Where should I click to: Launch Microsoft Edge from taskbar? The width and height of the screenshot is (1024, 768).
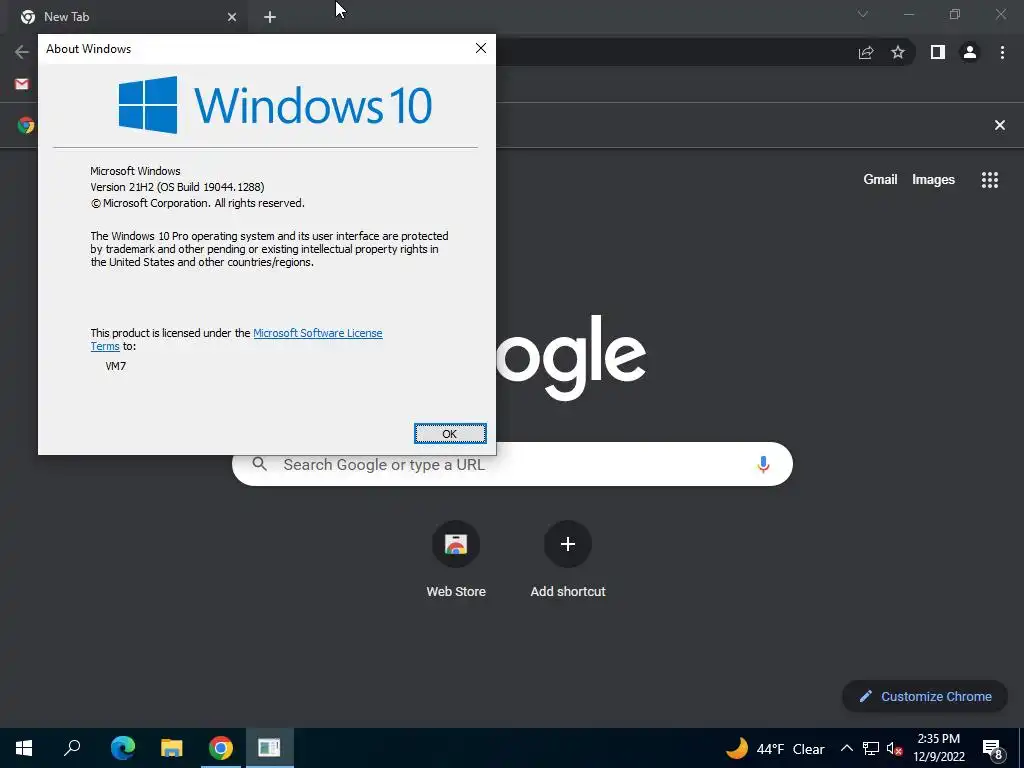(122, 748)
